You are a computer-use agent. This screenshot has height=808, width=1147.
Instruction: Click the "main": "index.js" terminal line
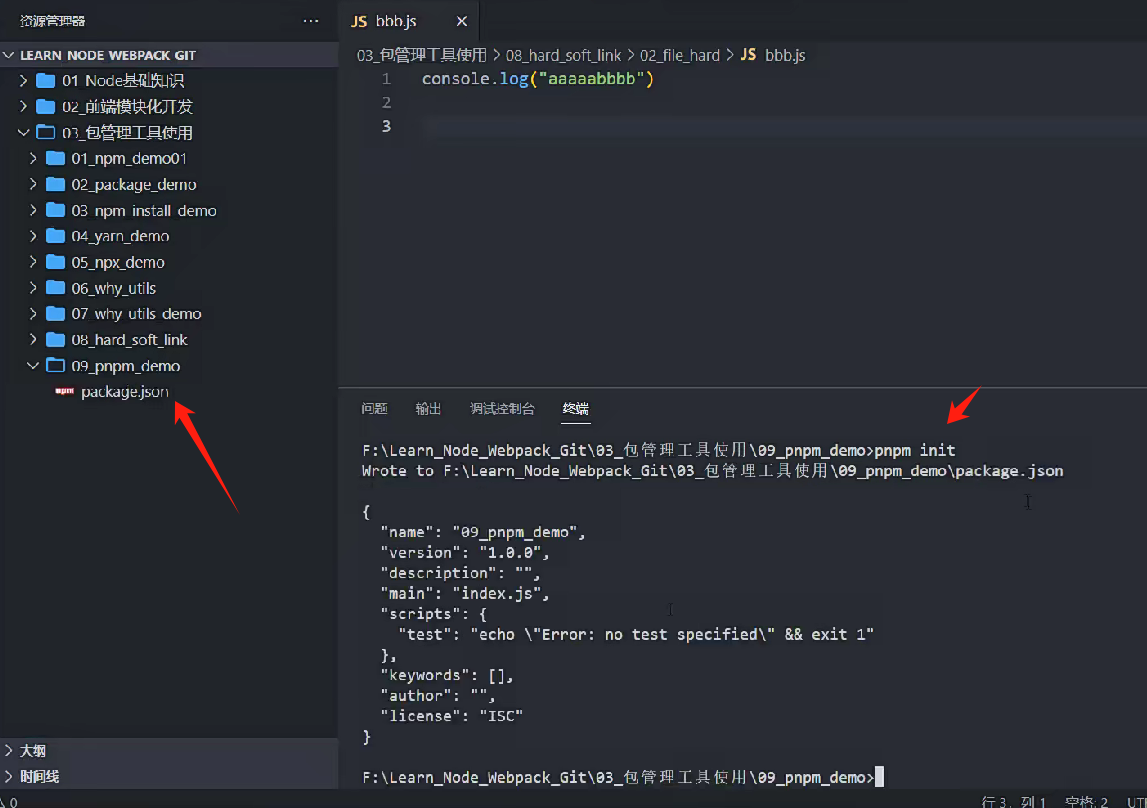[465, 593]
